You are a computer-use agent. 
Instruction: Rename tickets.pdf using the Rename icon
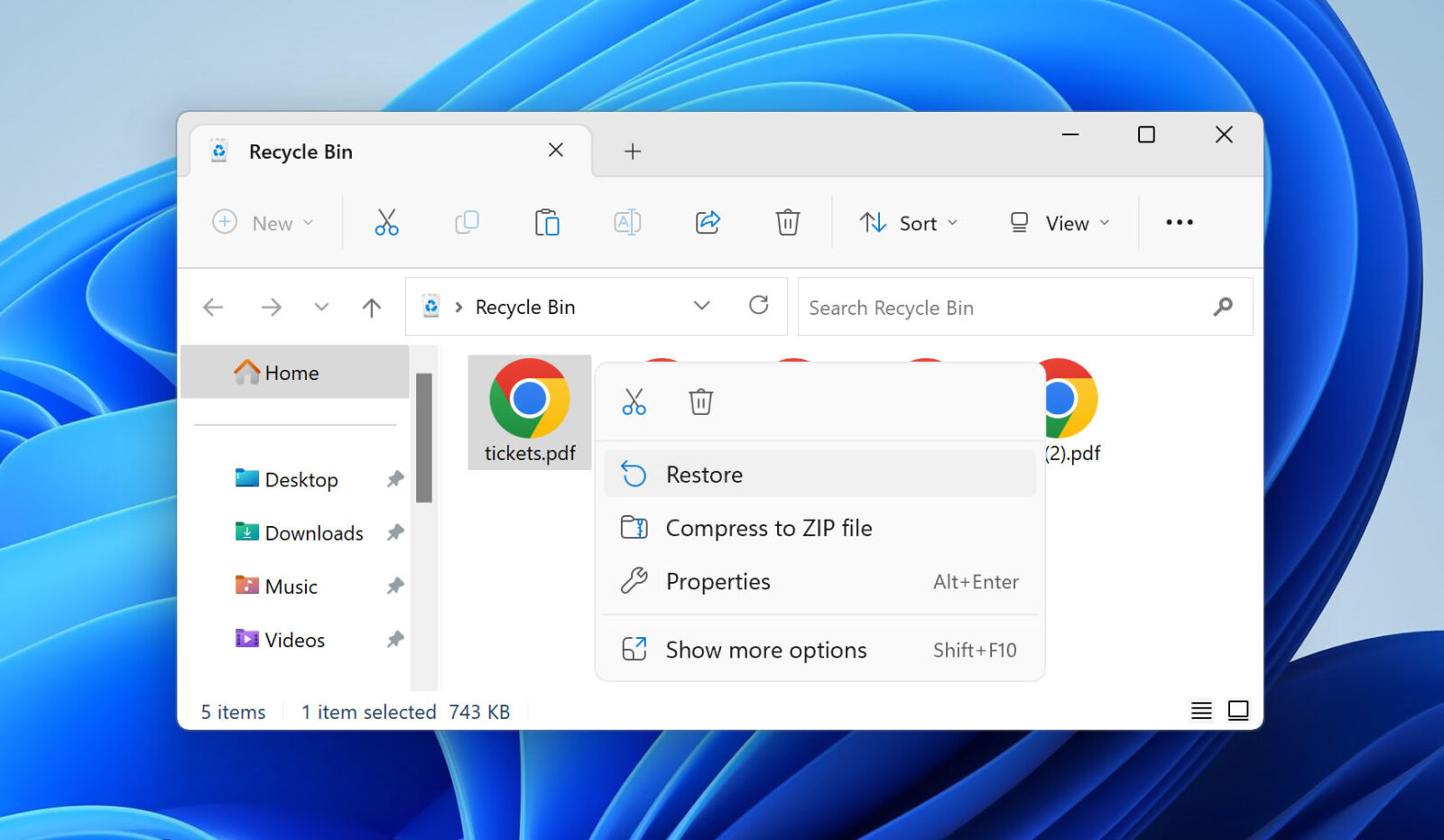(627, 222)
